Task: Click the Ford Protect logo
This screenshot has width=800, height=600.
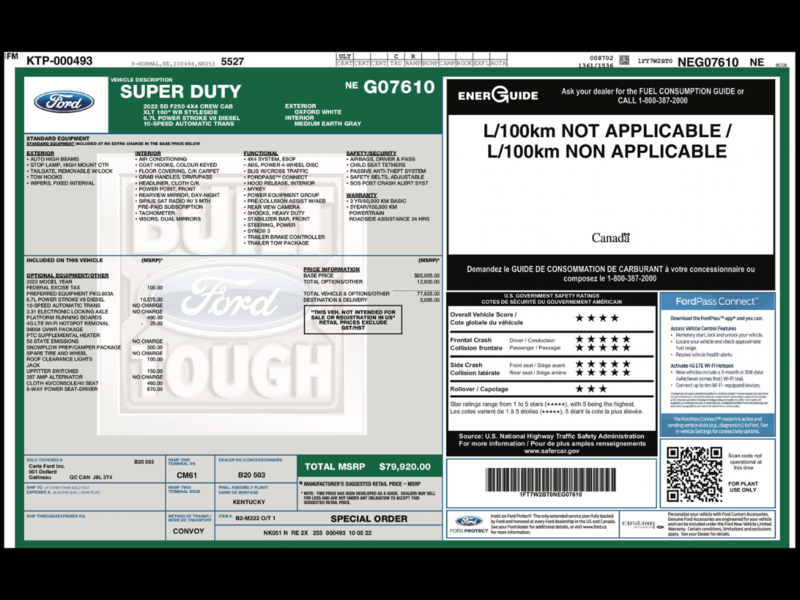Action: coord(469,524)
